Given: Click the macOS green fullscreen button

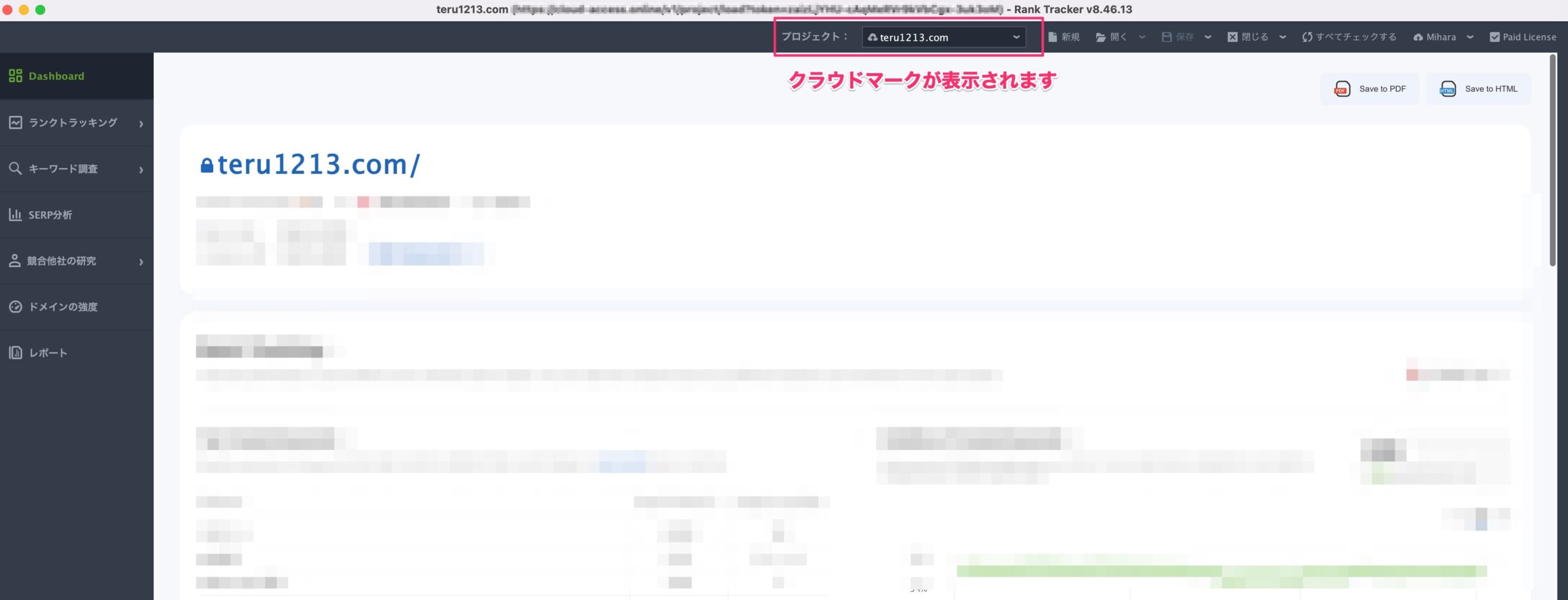Looking at the screenshot, I should (40, 9).
